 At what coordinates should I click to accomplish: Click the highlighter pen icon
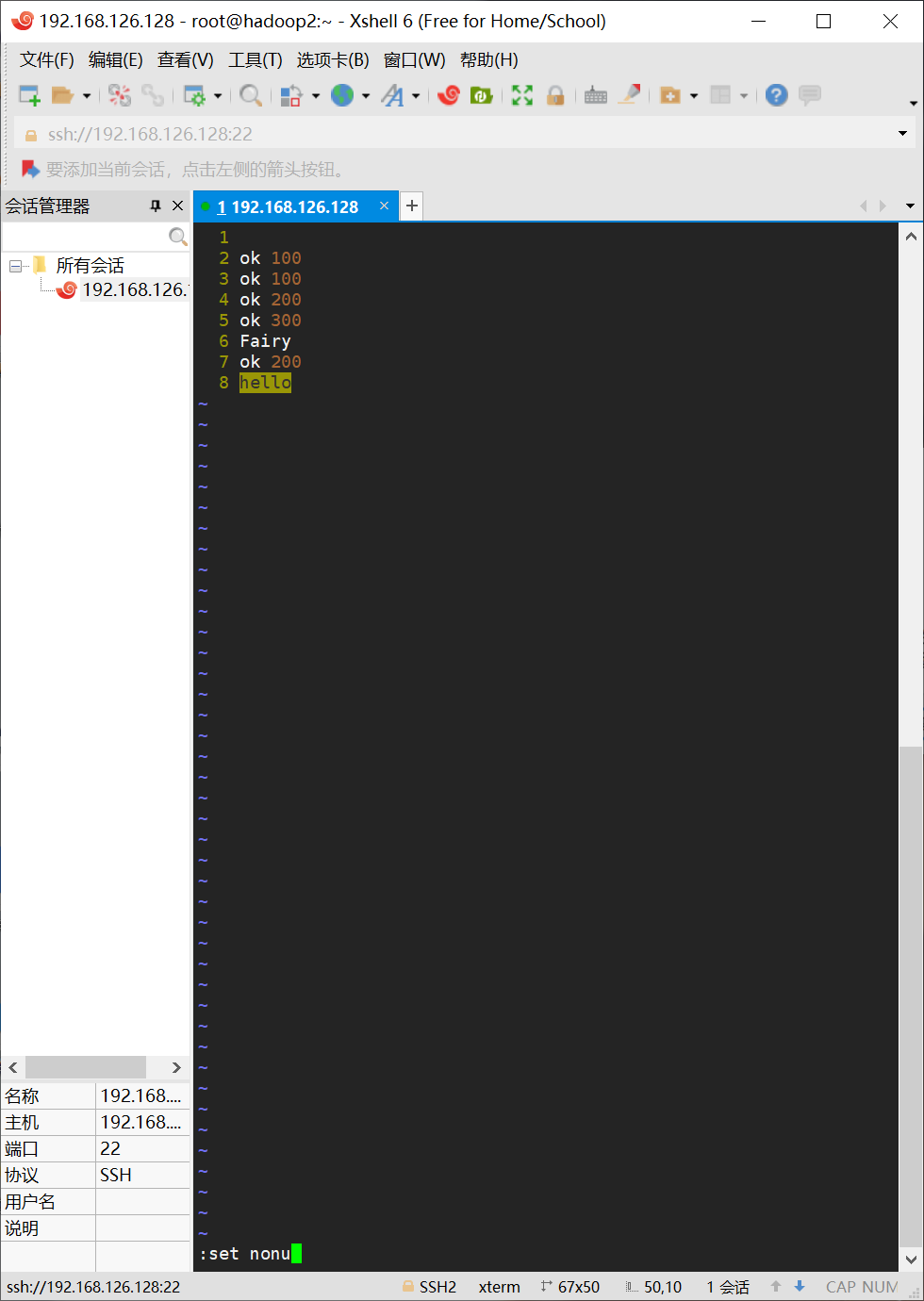tap(630, 94)
